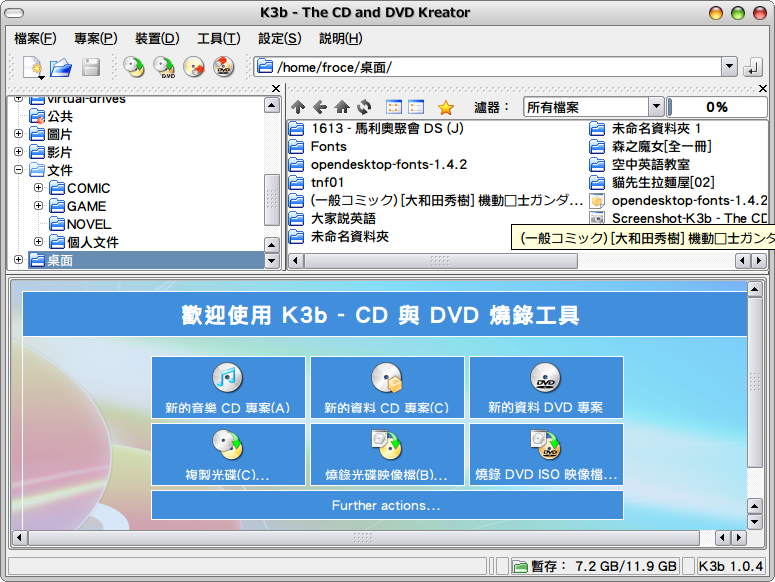The height and width of the screenshot is (582, 775).
Task: Open the 檔案(F) menu
Action: point(35,38)
